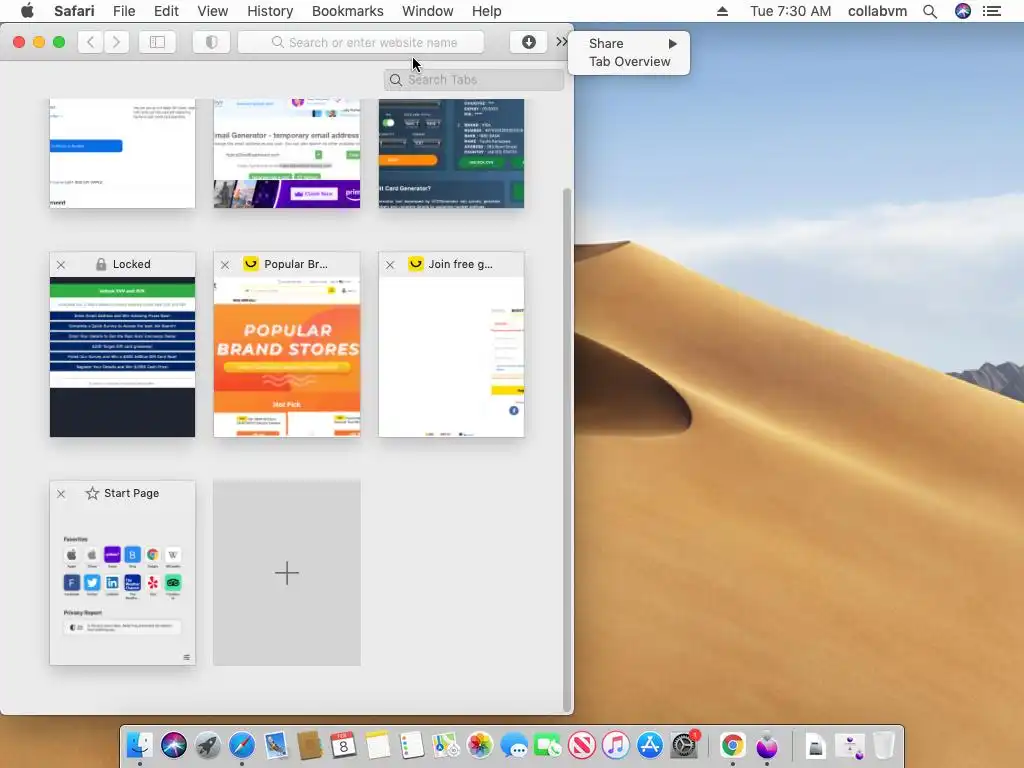The width and height of the screenshot is (1024, 768).
Task: Open Photos in the dock
Action: tap(480, 745)
